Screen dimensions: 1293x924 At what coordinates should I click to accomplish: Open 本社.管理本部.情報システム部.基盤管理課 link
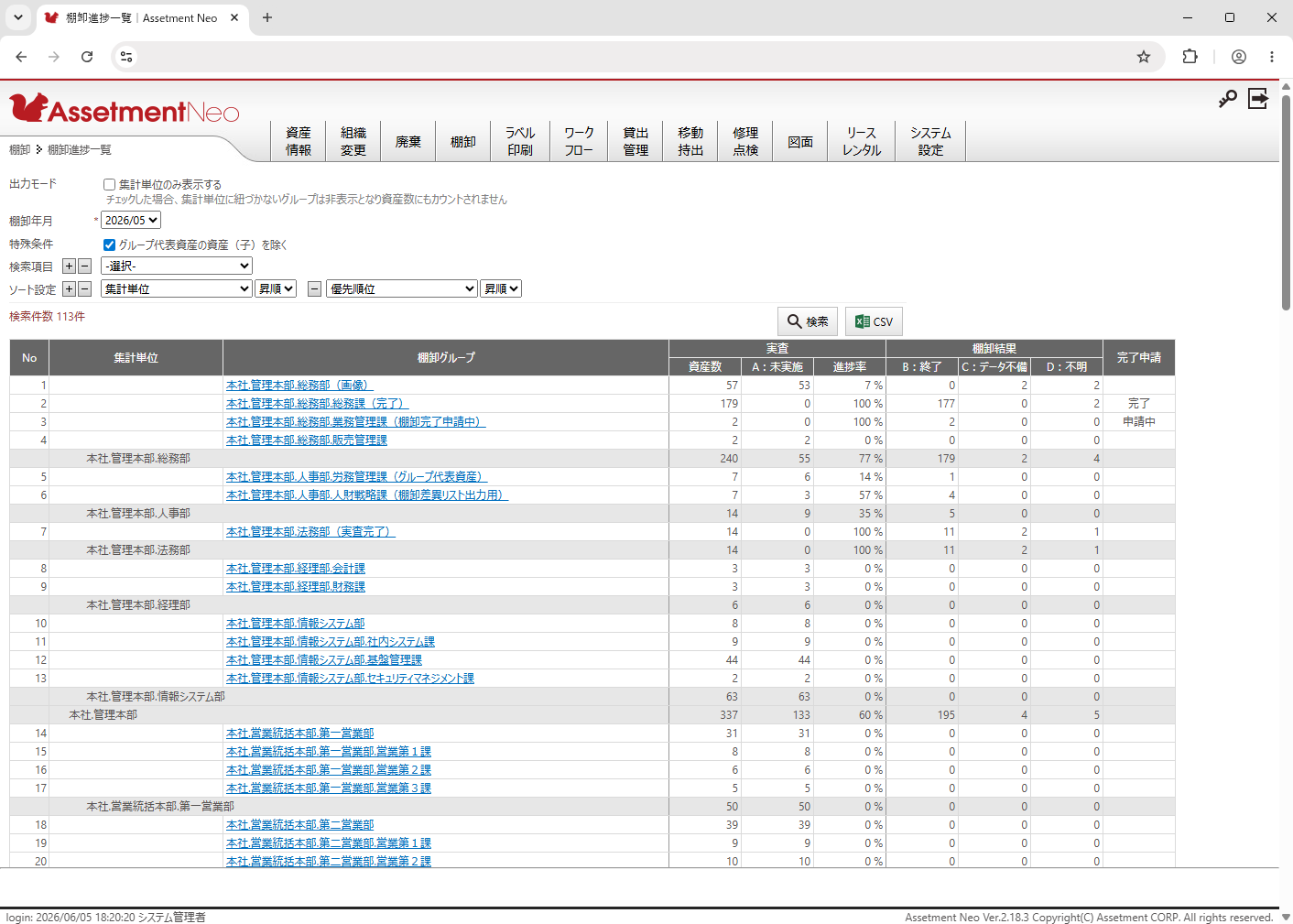click(324, 660)
